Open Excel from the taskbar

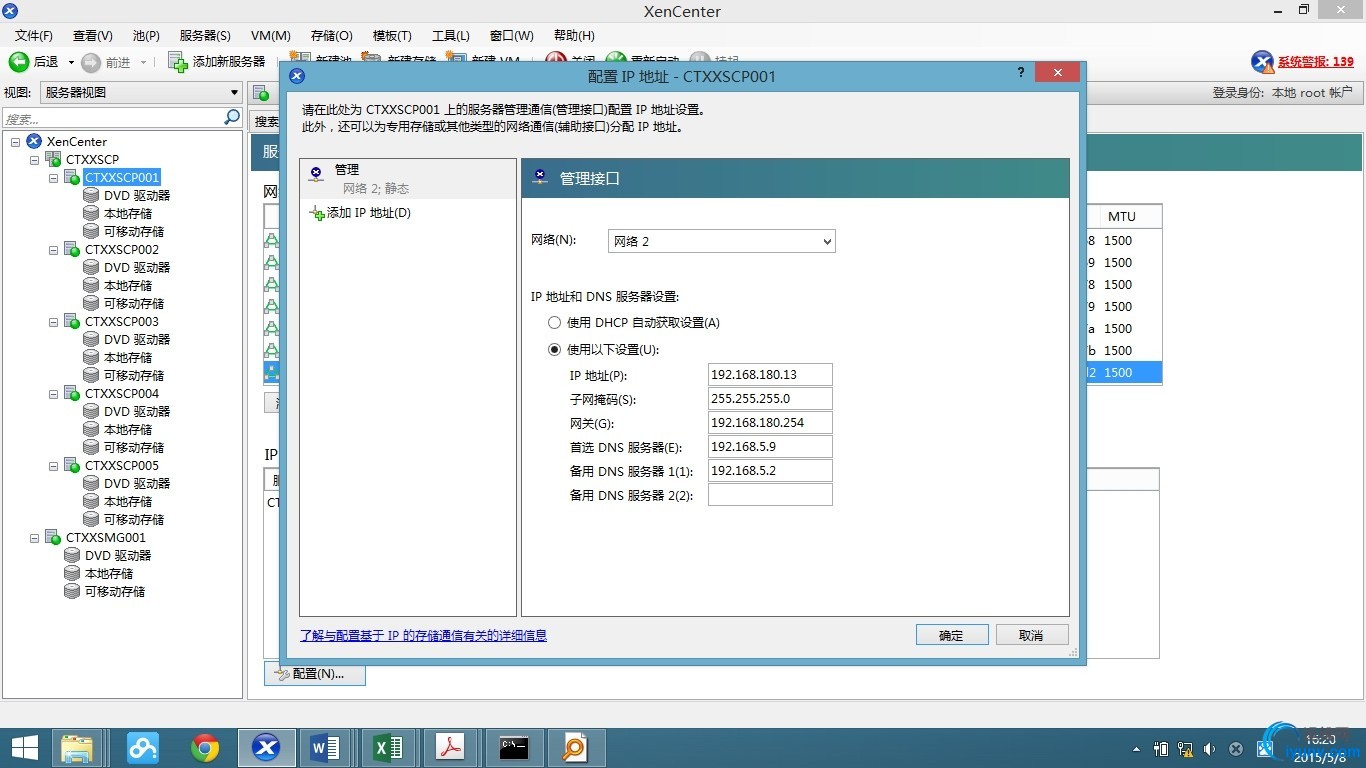tap(387, 748)
